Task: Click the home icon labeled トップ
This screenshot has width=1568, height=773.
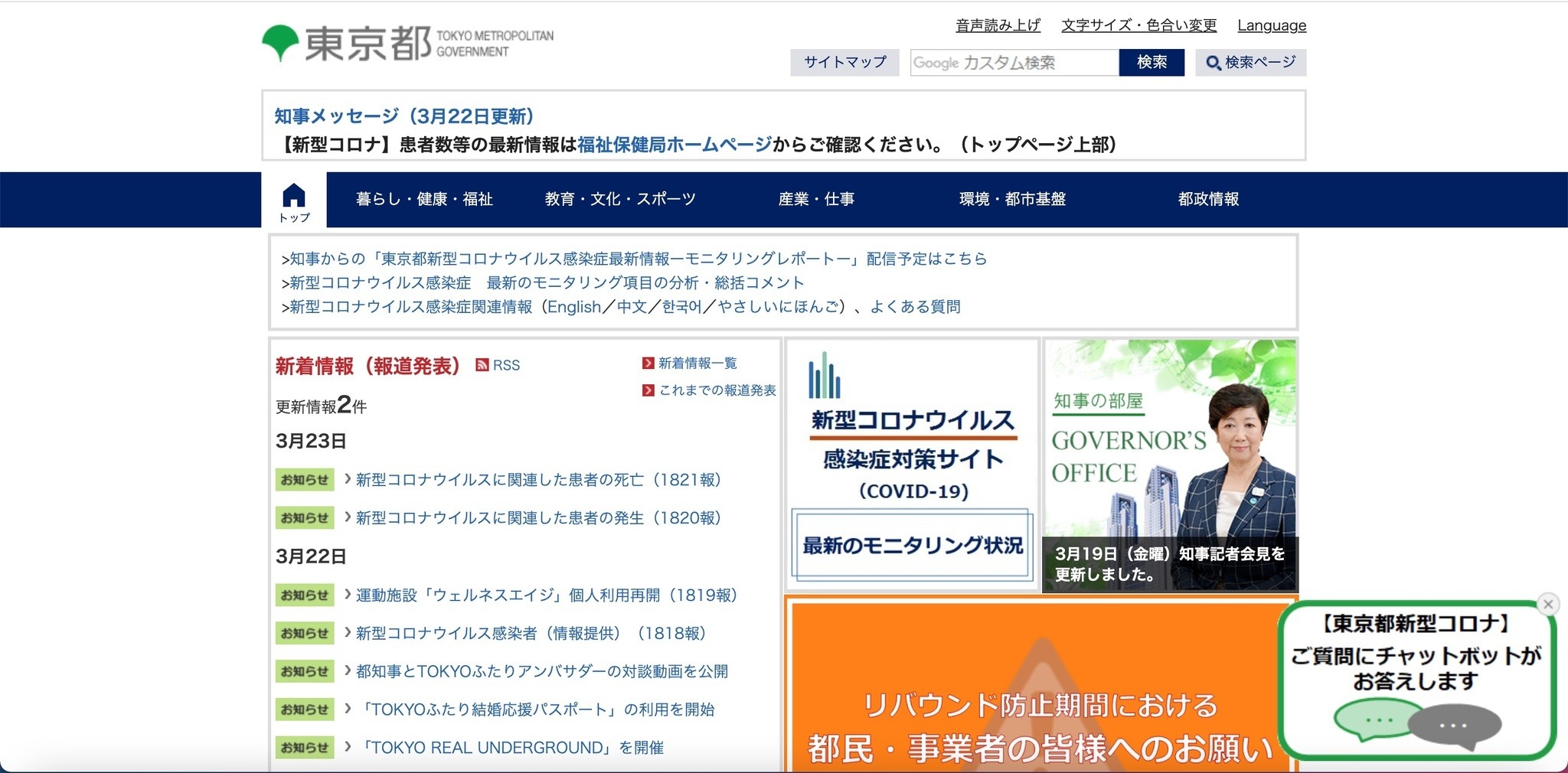Action: (x=294, y=201)
